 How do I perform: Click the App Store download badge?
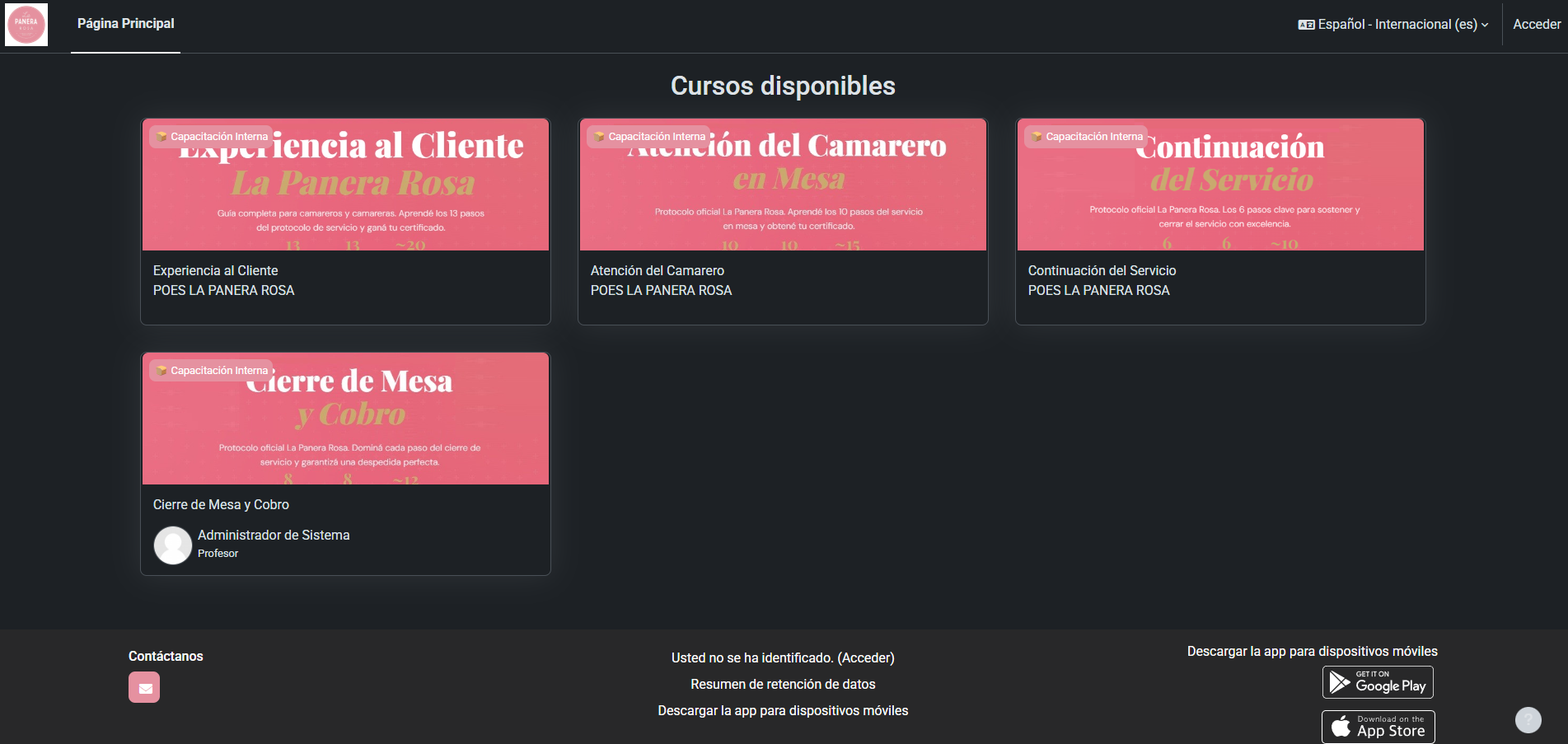point(1377,726)
